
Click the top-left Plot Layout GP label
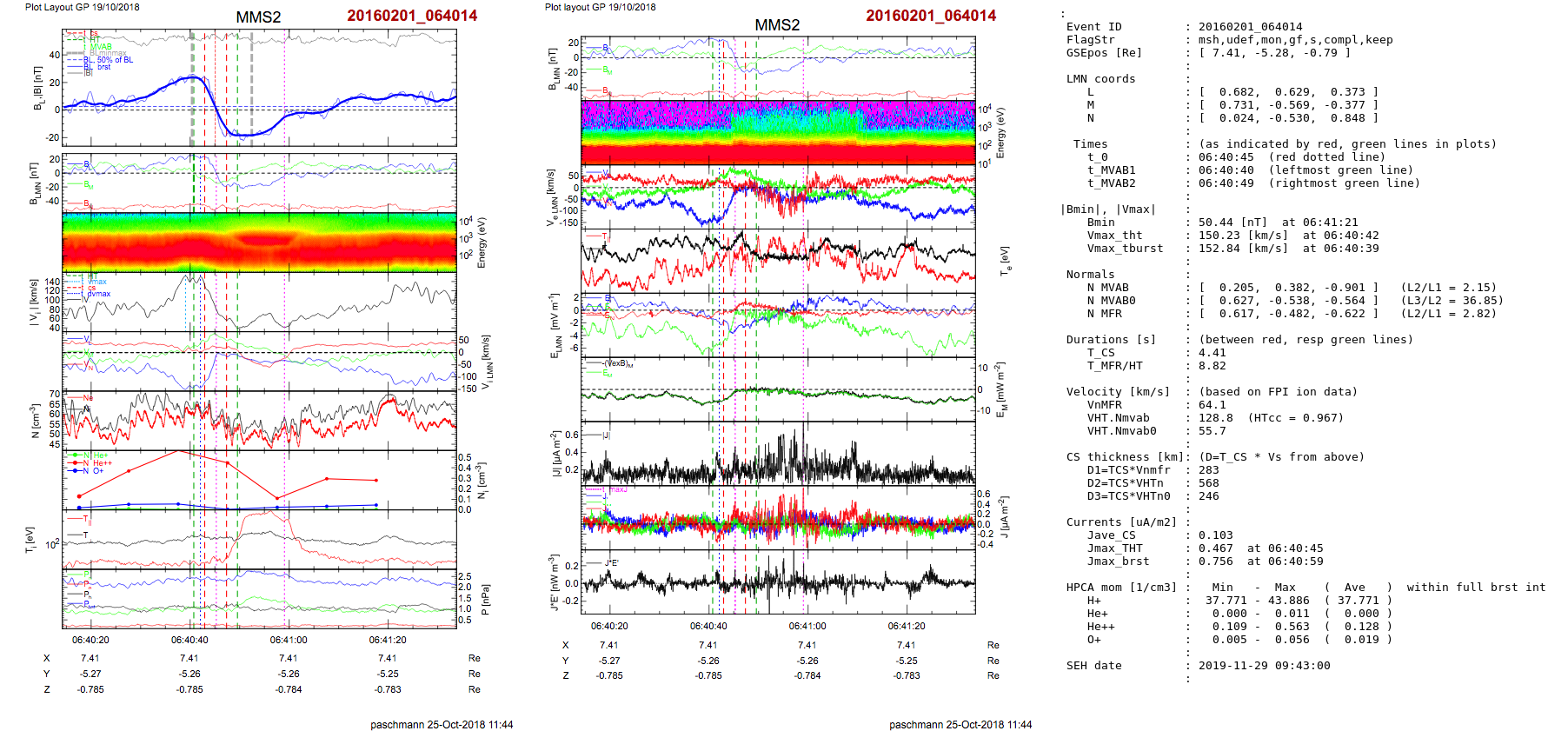[x=82, y=7]
